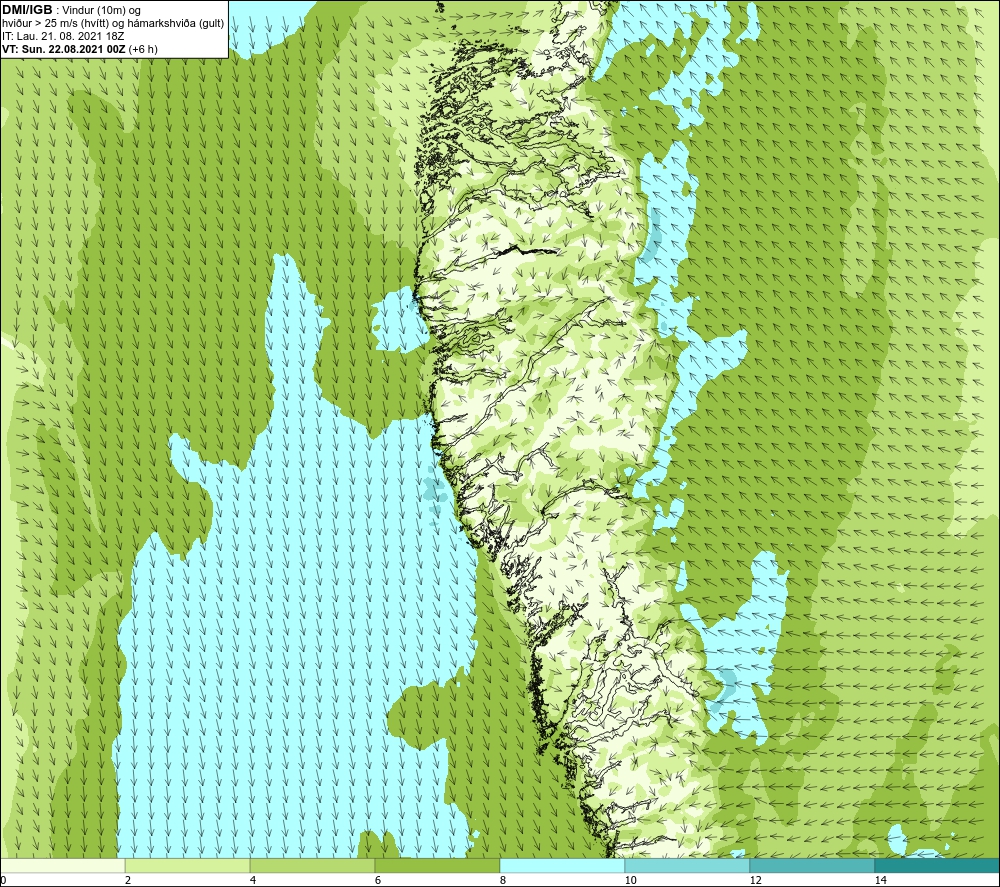
Task: Click the above 14 m/s dark teal swatch
Action: coord(938,865)
